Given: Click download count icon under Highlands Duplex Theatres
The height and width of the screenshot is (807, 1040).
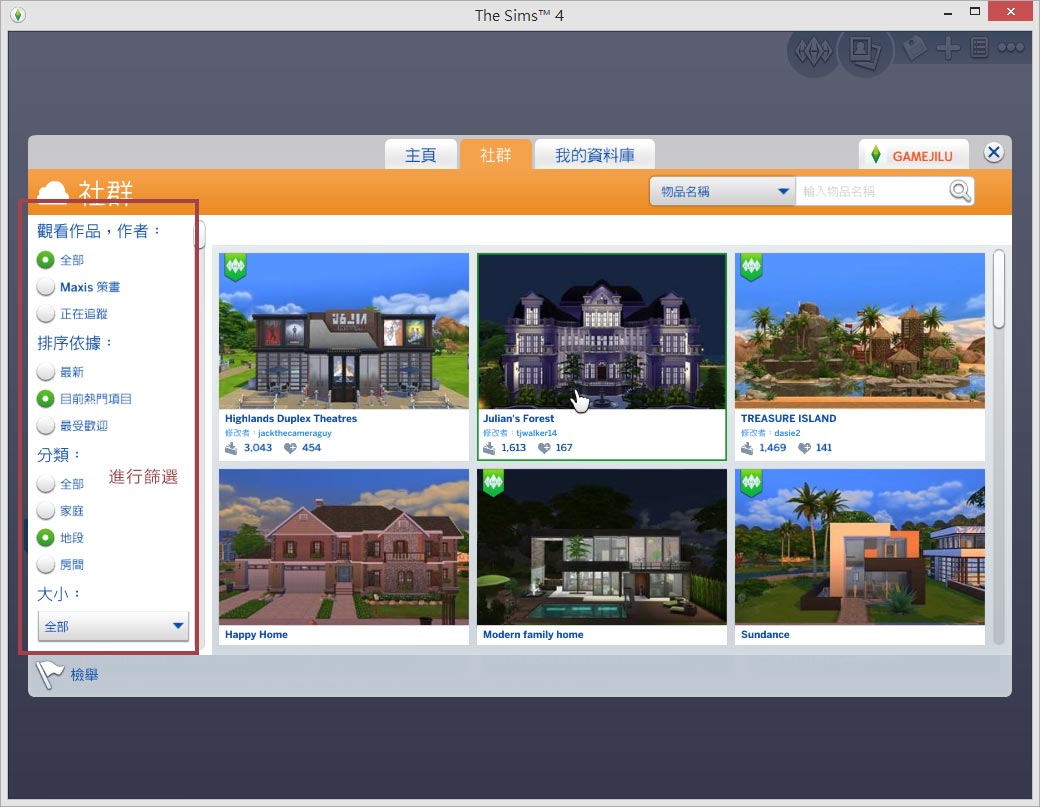Looking at the screenshot, I should [231, 448].
